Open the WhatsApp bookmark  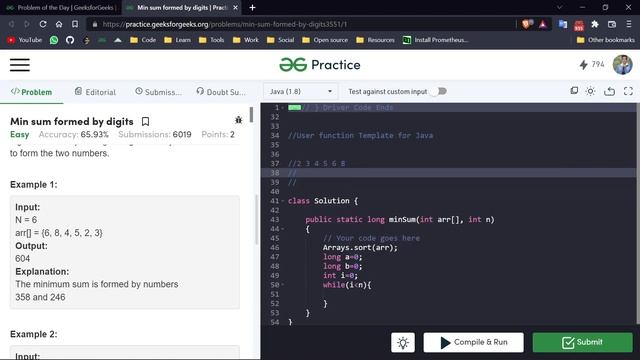coord(54,40)
